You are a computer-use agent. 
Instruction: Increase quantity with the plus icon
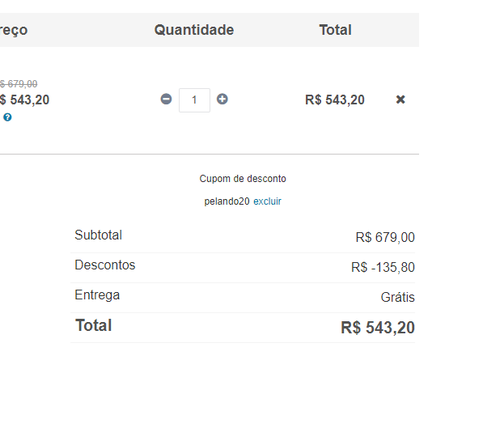pos(222,99)
